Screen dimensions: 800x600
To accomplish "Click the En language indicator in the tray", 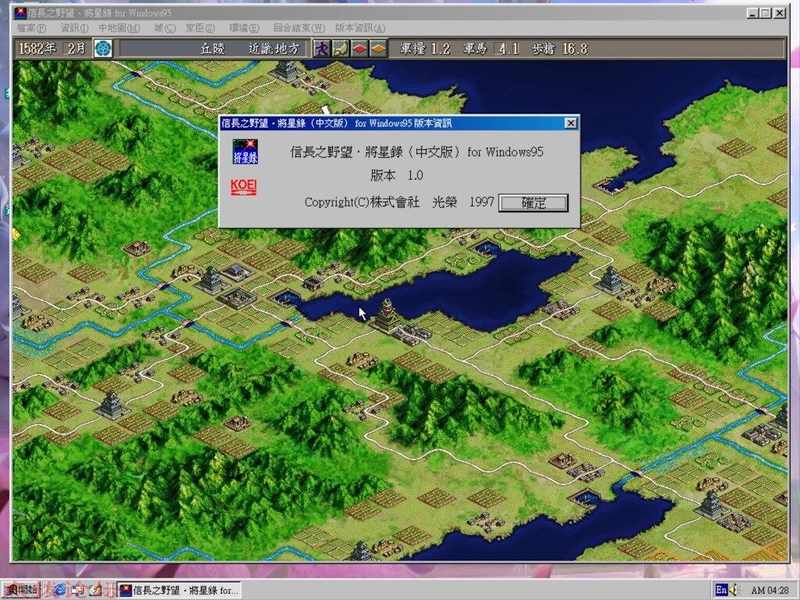I will 721,590.
